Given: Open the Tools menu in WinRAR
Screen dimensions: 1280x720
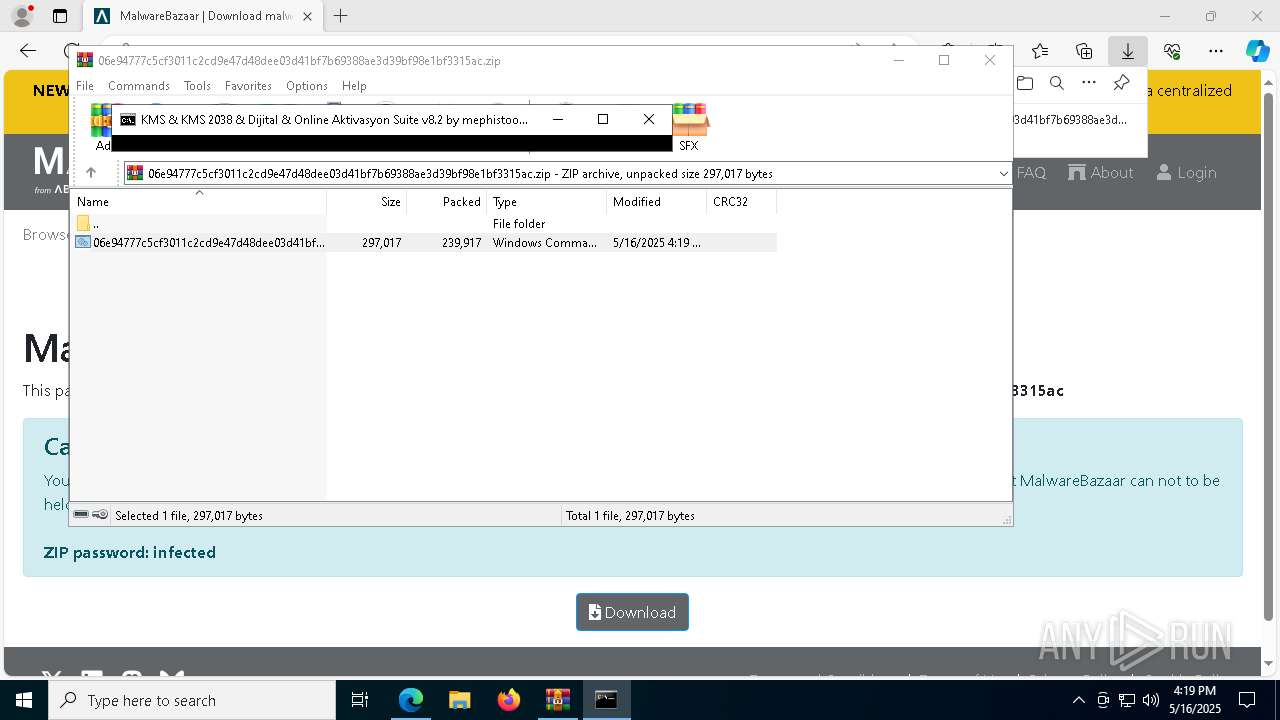Looking at the screenshot, I should tap(197, 86).
